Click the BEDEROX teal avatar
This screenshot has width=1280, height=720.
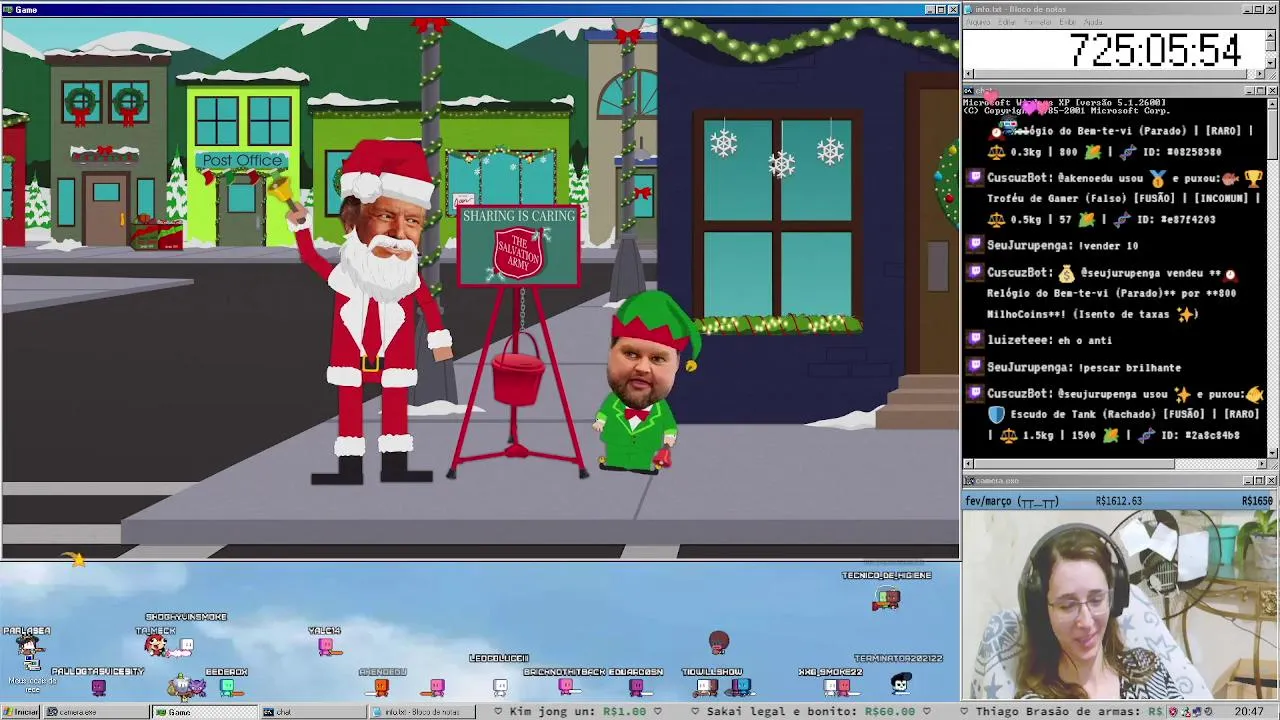click(227, 687)
